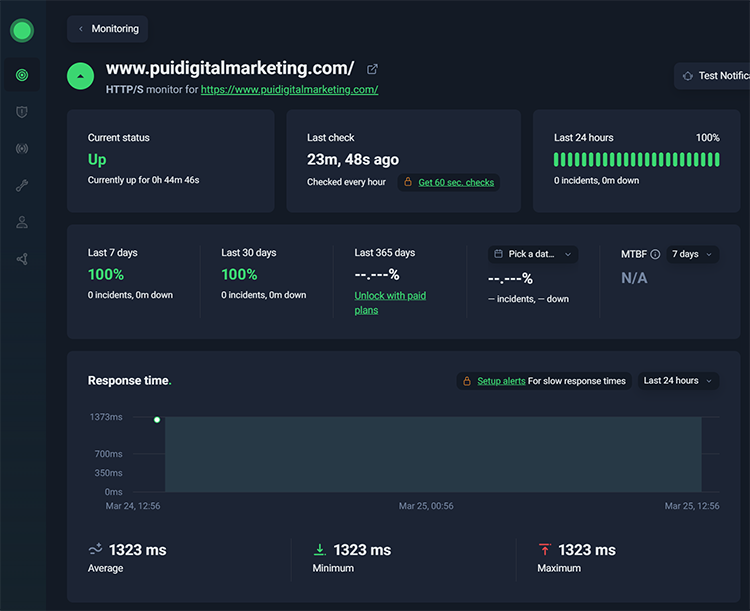Go back to Monitoring list
Image resolution: width=750 pixels, height=611 pixels.
pyautogui.click(x=108, y=29)
